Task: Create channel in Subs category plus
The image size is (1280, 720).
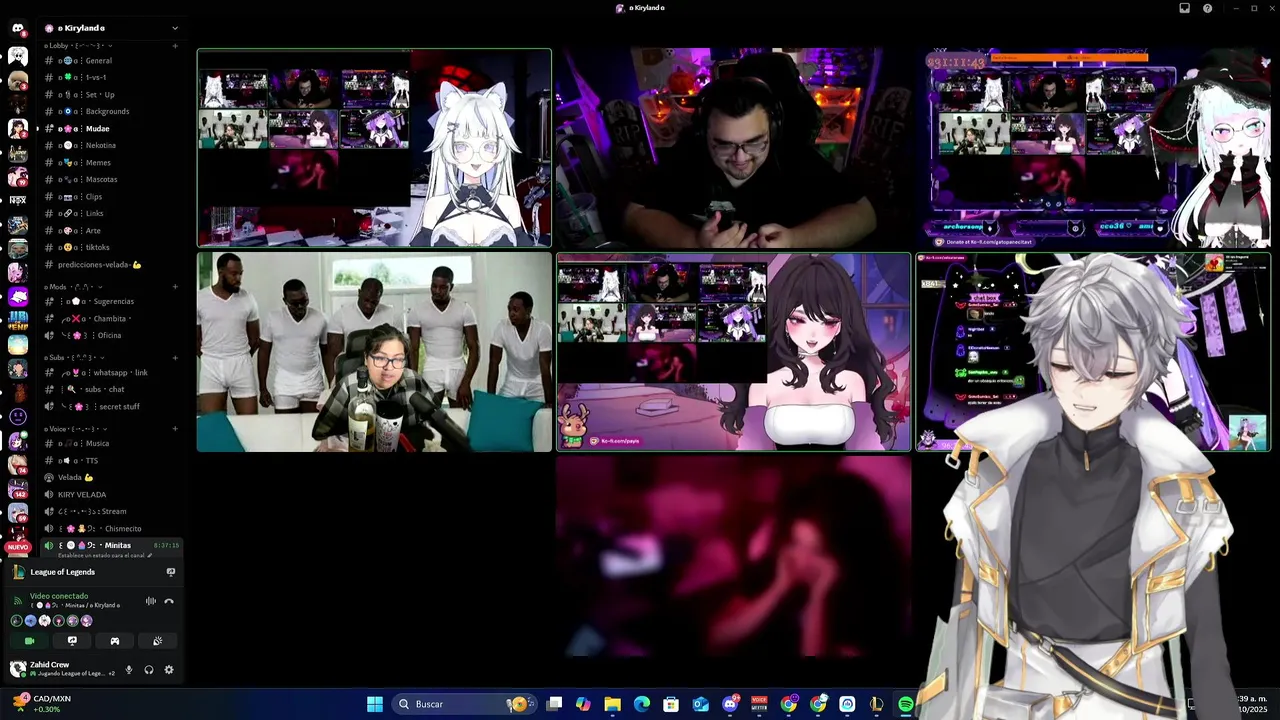Action: click(x=175, y=358)
